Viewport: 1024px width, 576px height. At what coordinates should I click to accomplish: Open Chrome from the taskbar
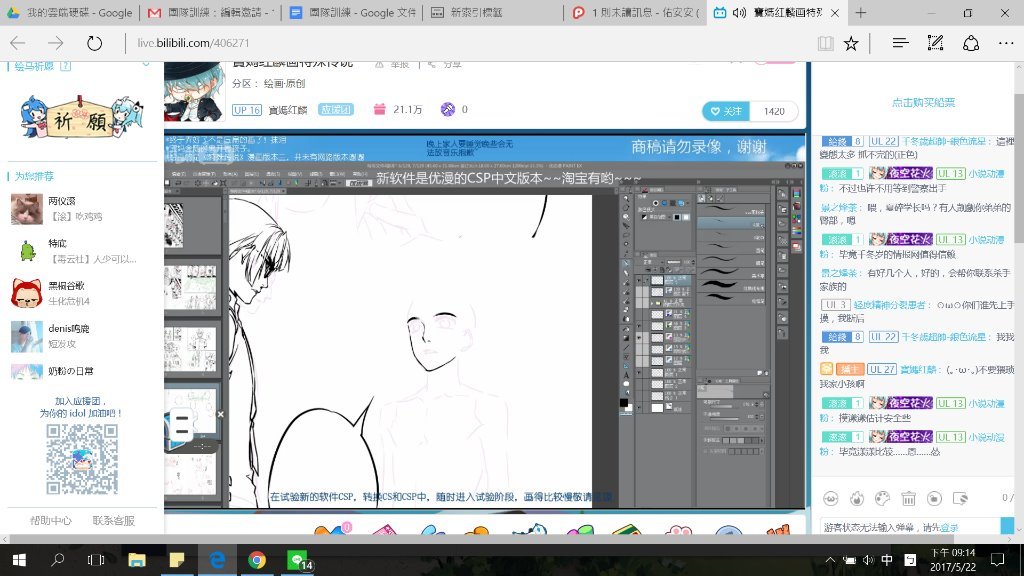pos(257,560)
